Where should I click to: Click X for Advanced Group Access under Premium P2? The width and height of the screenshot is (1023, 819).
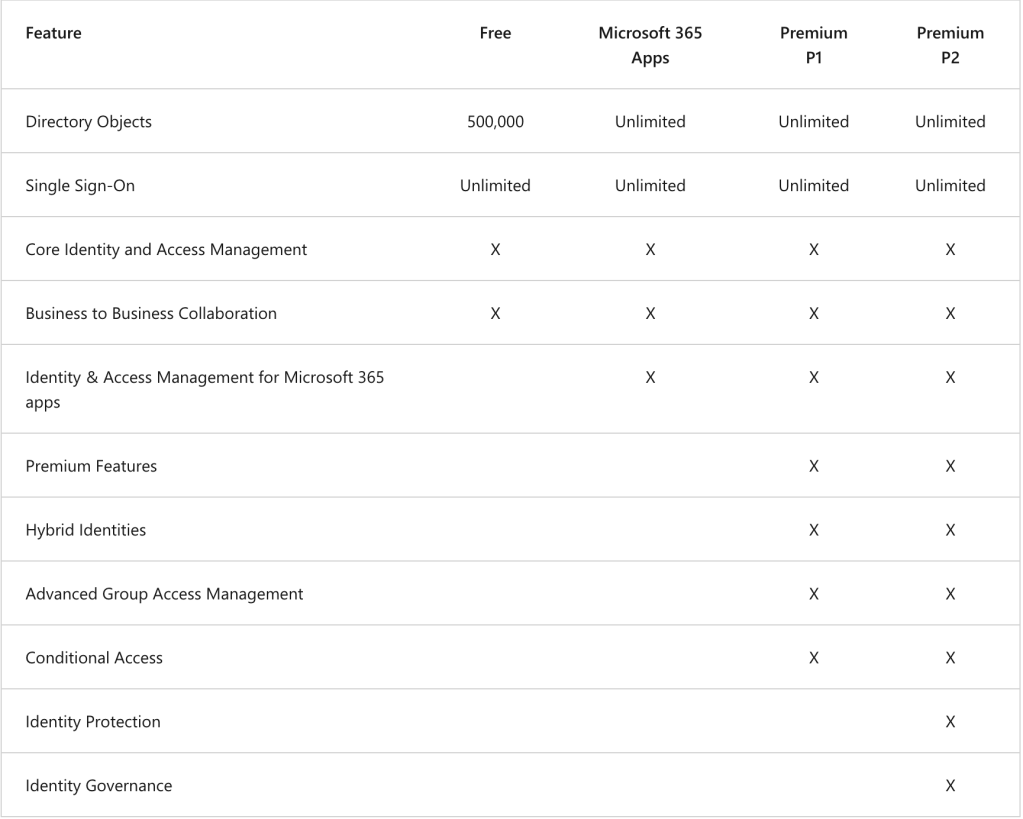click(x=950, y=595)
